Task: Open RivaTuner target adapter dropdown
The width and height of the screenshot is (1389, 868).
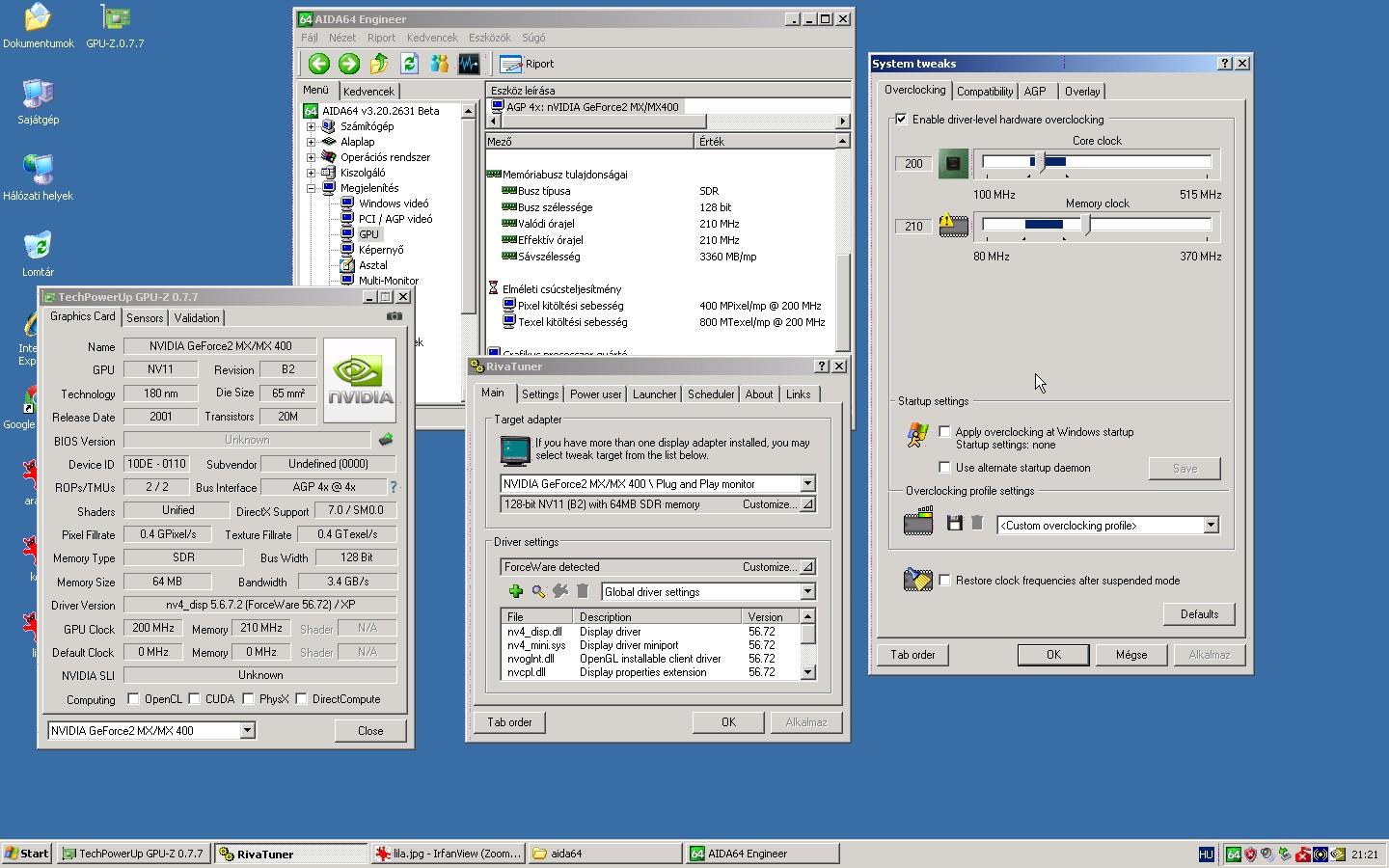Action: (807, 484)
